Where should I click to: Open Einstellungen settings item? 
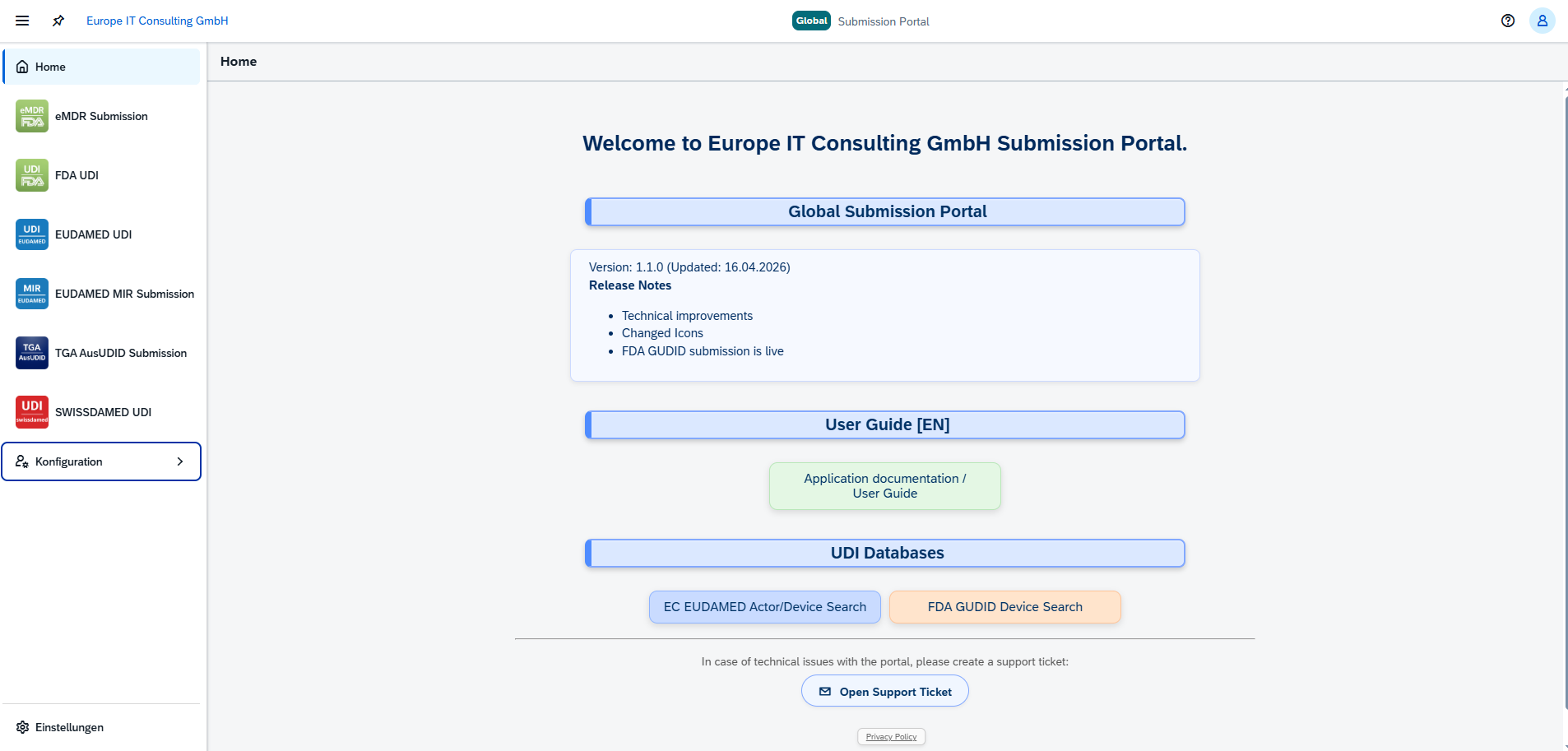point(69,727)
